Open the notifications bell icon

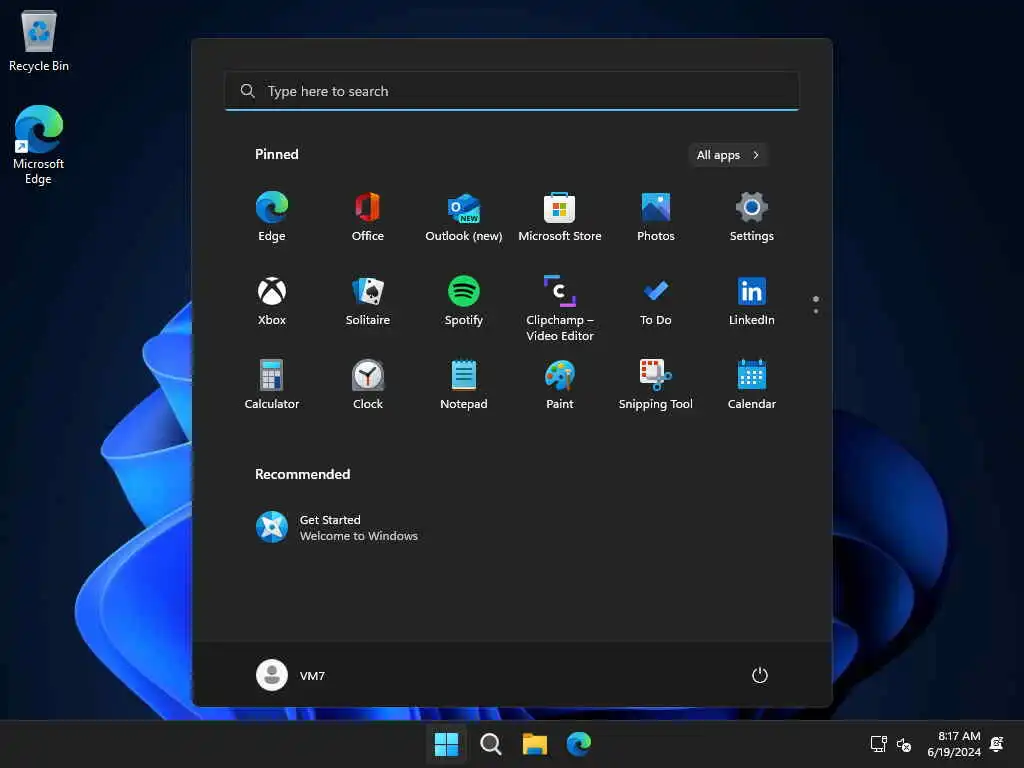(997, 744)
